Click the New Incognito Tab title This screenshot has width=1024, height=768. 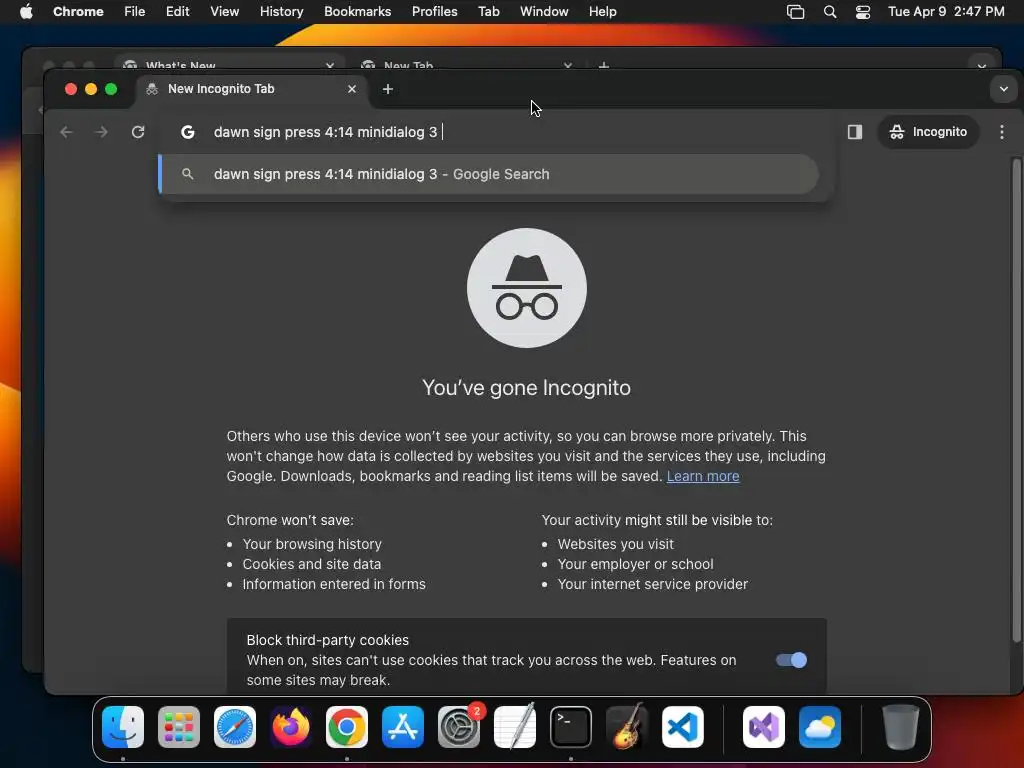(221, 89)
